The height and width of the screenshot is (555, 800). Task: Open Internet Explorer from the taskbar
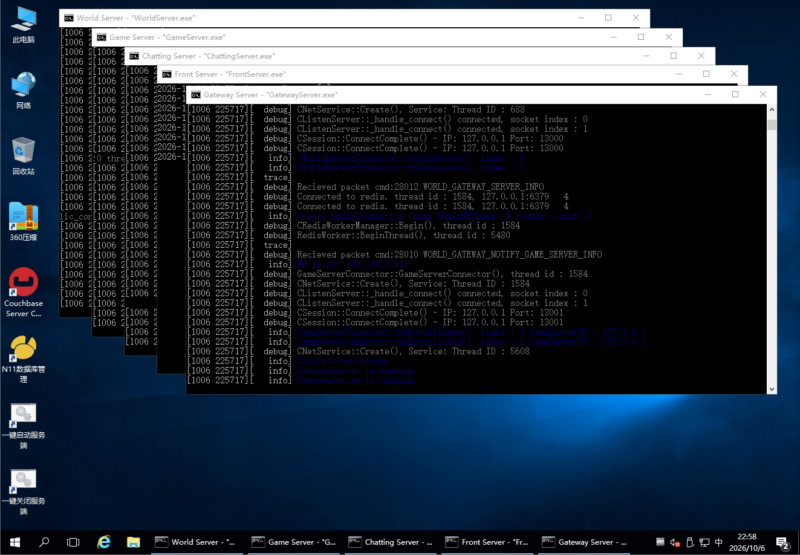[104, 542]
